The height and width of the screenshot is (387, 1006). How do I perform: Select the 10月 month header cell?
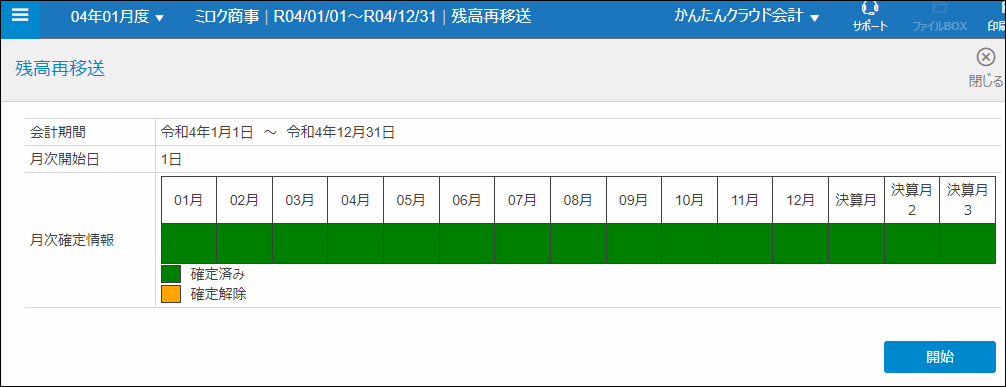point(689,200)
